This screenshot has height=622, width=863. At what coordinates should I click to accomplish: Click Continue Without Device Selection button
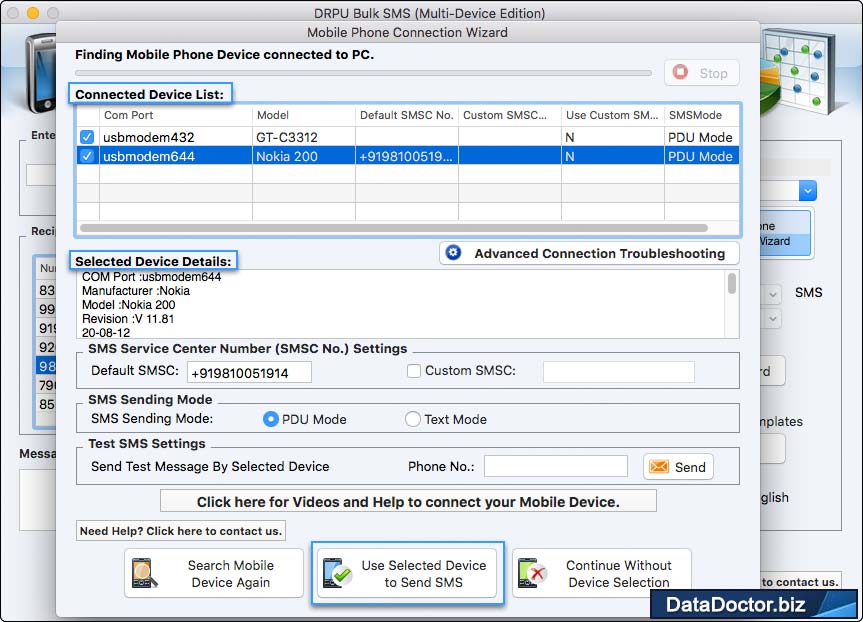(x=602, y=574)
